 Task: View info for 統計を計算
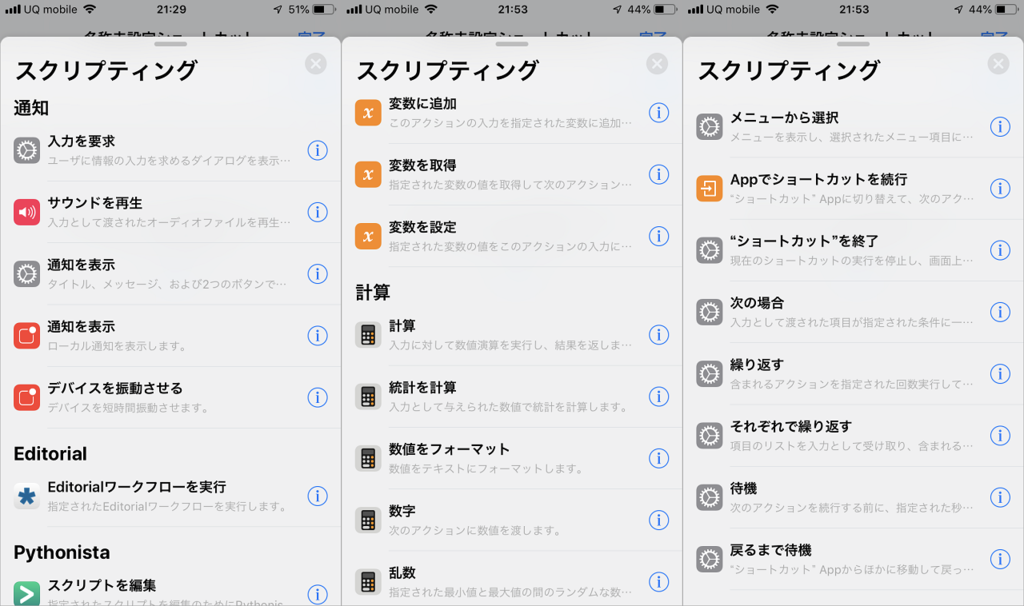click(659, 397)
